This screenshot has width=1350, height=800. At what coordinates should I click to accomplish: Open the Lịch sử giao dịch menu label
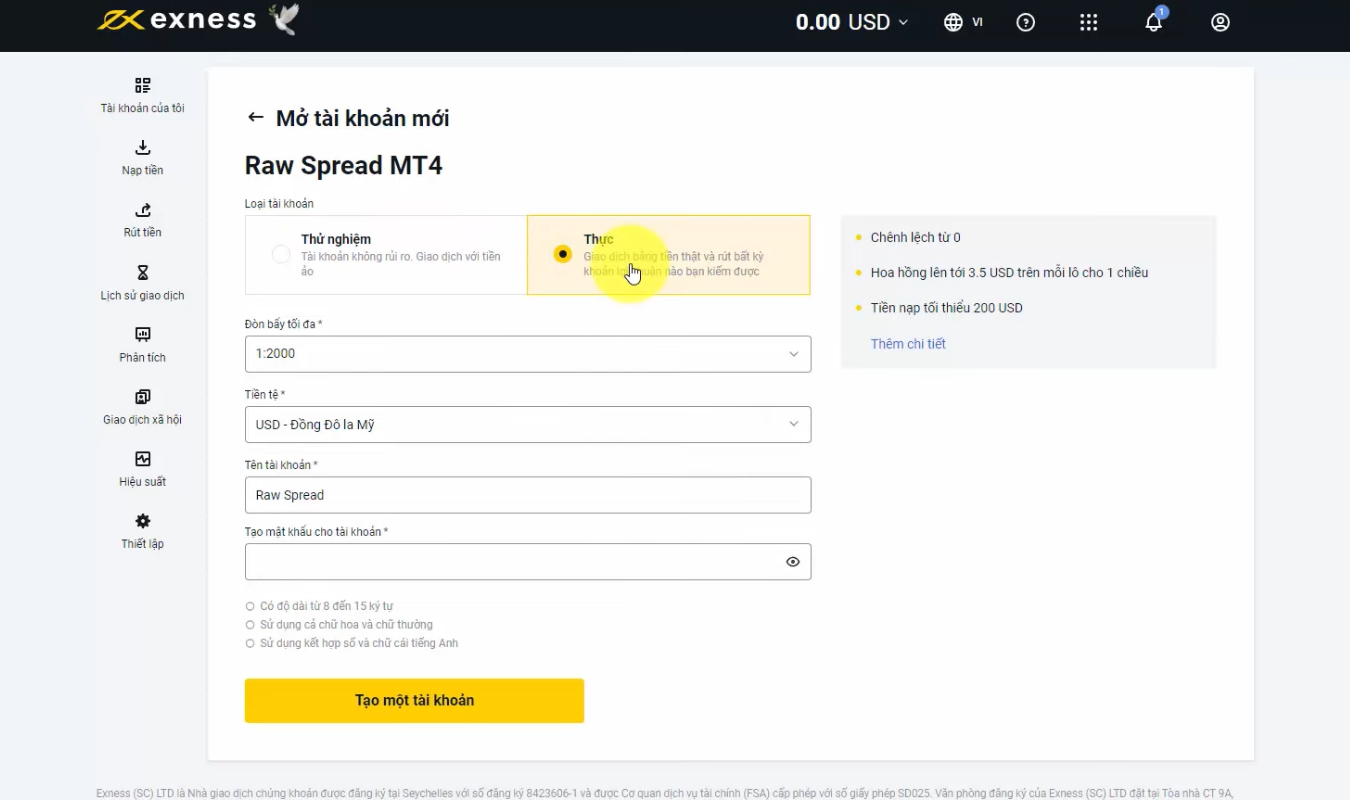(143, 295)
